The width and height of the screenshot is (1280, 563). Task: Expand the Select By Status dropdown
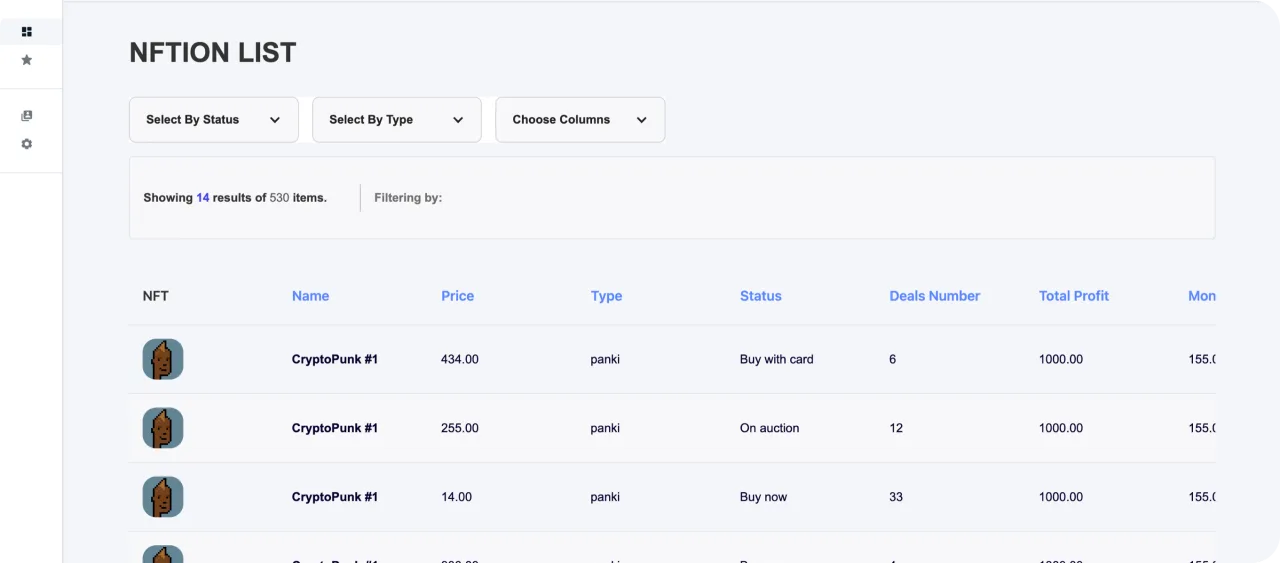(214, 120)
